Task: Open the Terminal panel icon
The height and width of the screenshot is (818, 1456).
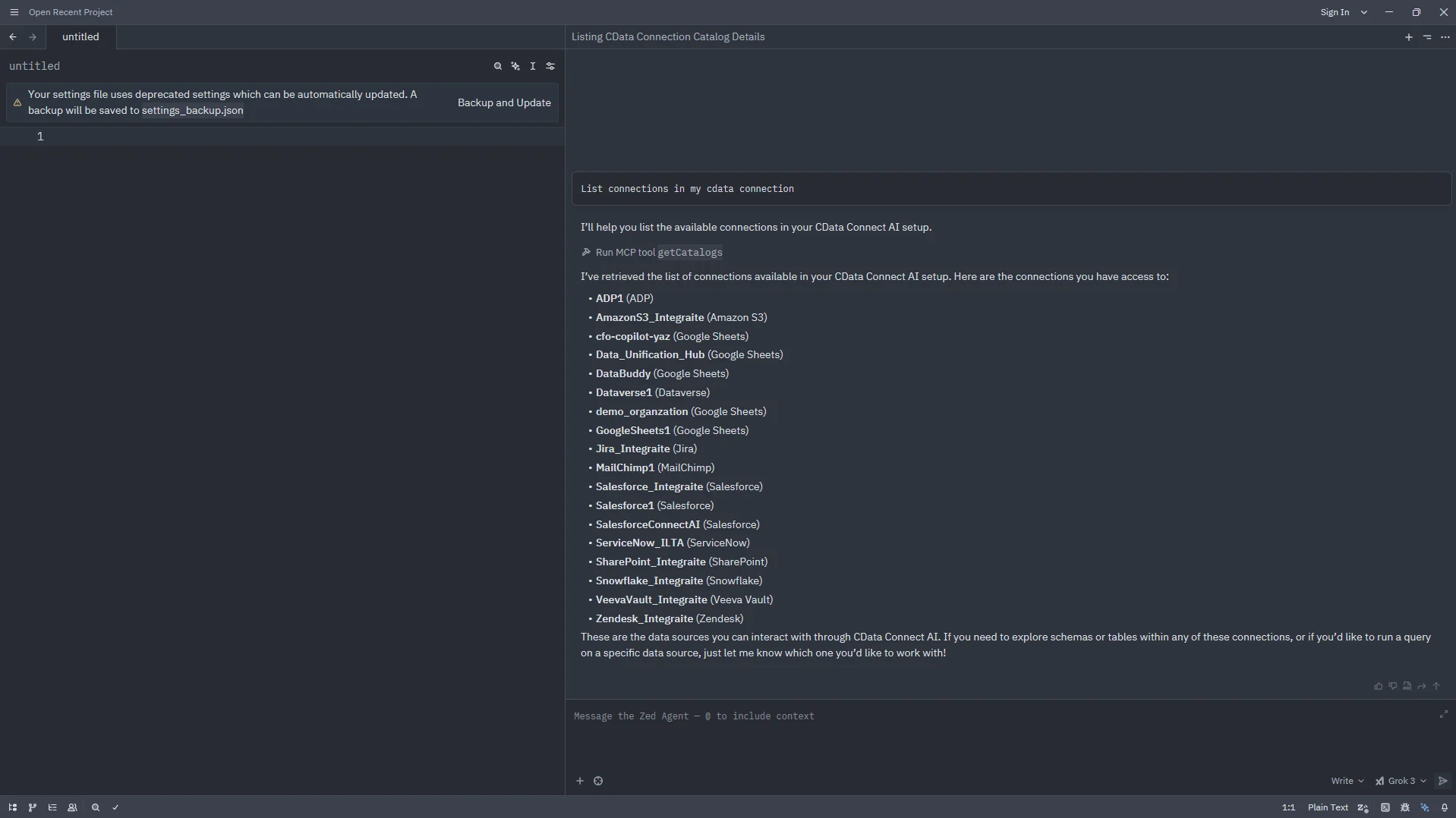Action: coord(1385,807)
